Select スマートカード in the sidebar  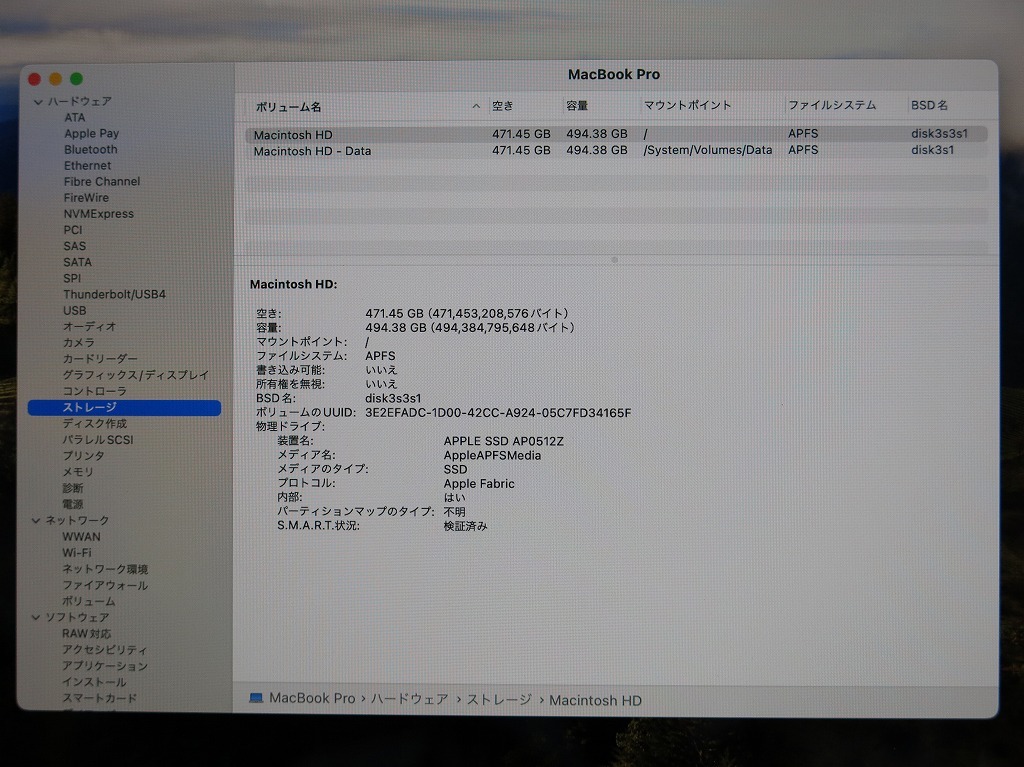point(99,698)
